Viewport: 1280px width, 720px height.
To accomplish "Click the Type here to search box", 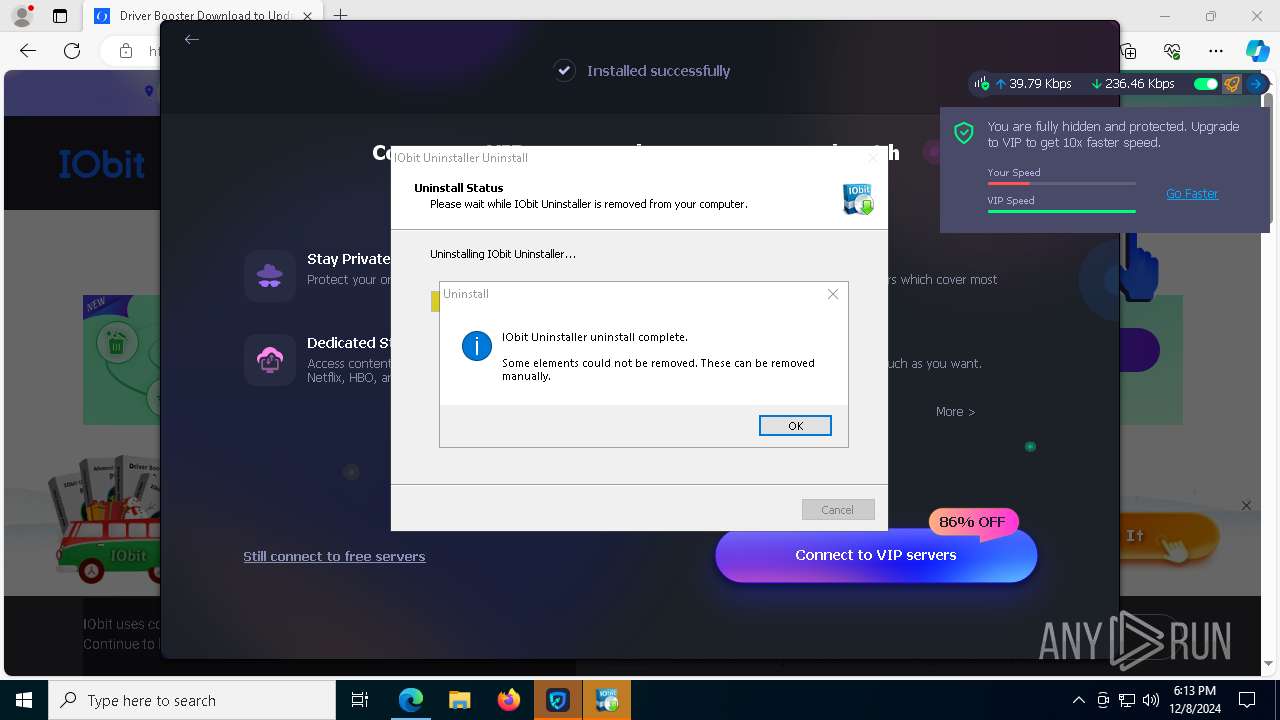I will pos(192,700).
